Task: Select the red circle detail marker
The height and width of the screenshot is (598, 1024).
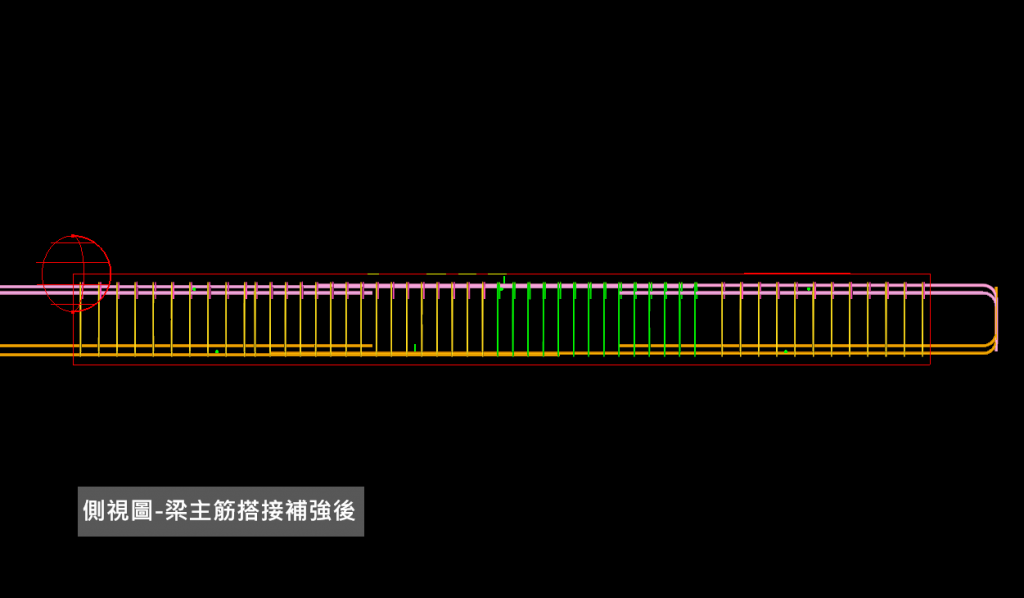Action: (x=76, y=274)
